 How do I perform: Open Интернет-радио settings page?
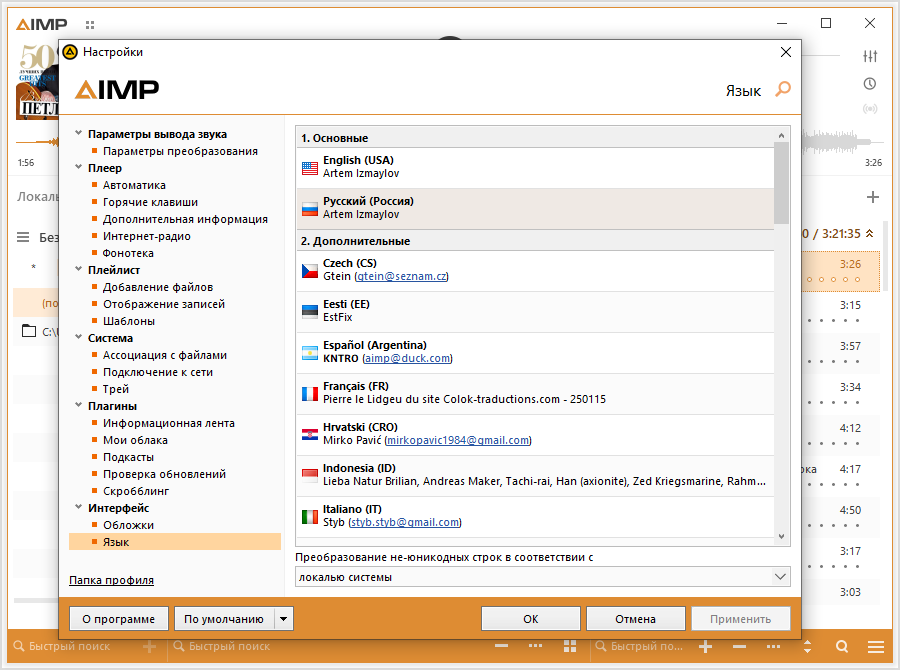tap(147, 236)
